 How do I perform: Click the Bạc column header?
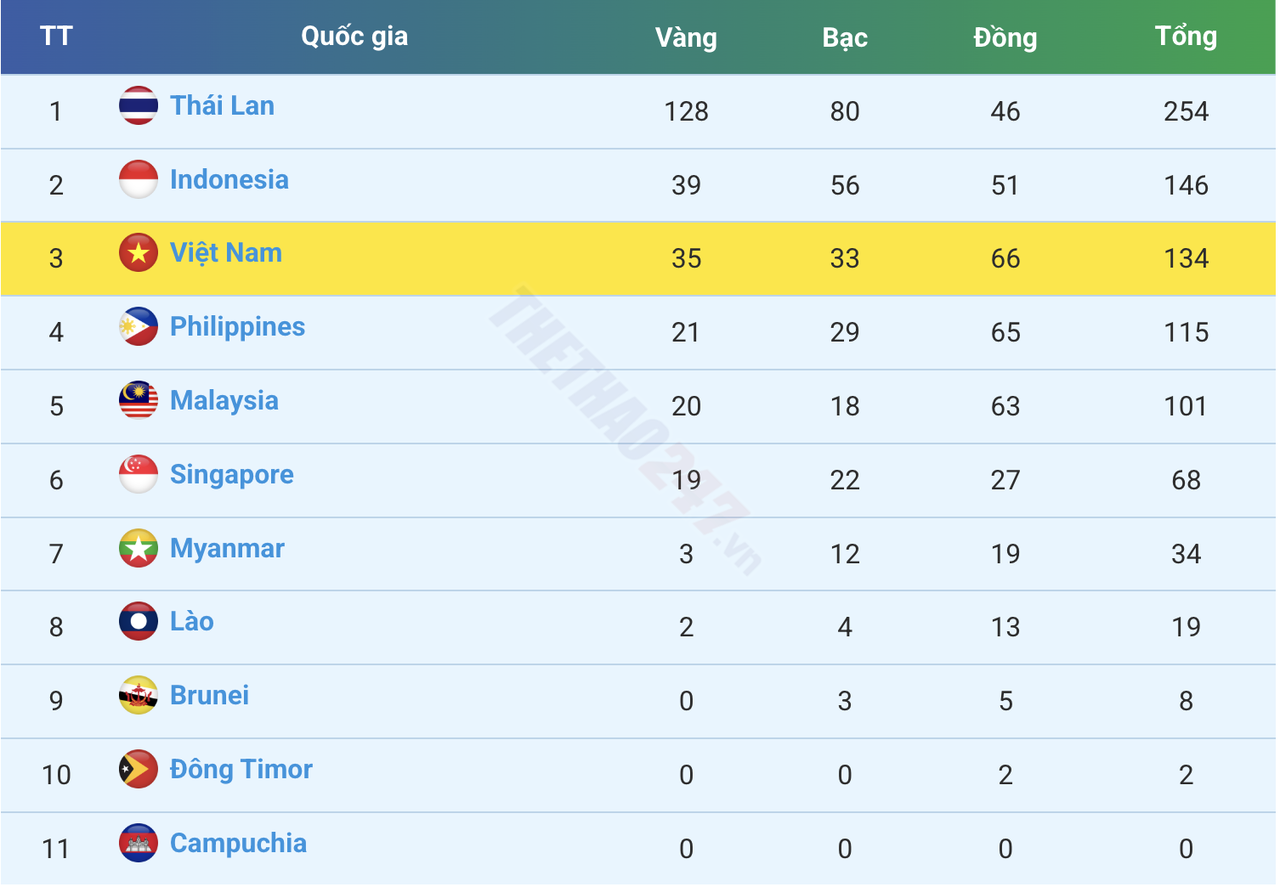pyautogui.click(x=845, y=37)
